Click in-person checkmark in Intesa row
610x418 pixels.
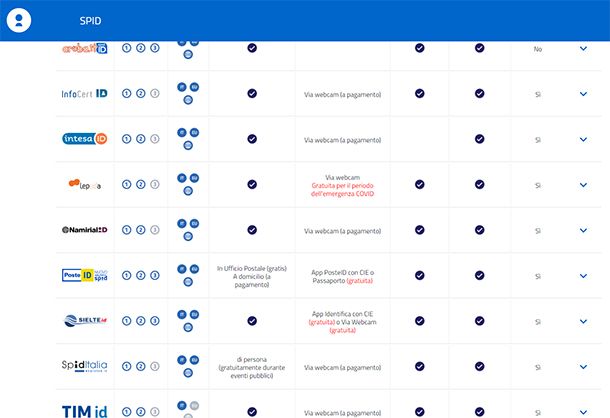[252, 139]
